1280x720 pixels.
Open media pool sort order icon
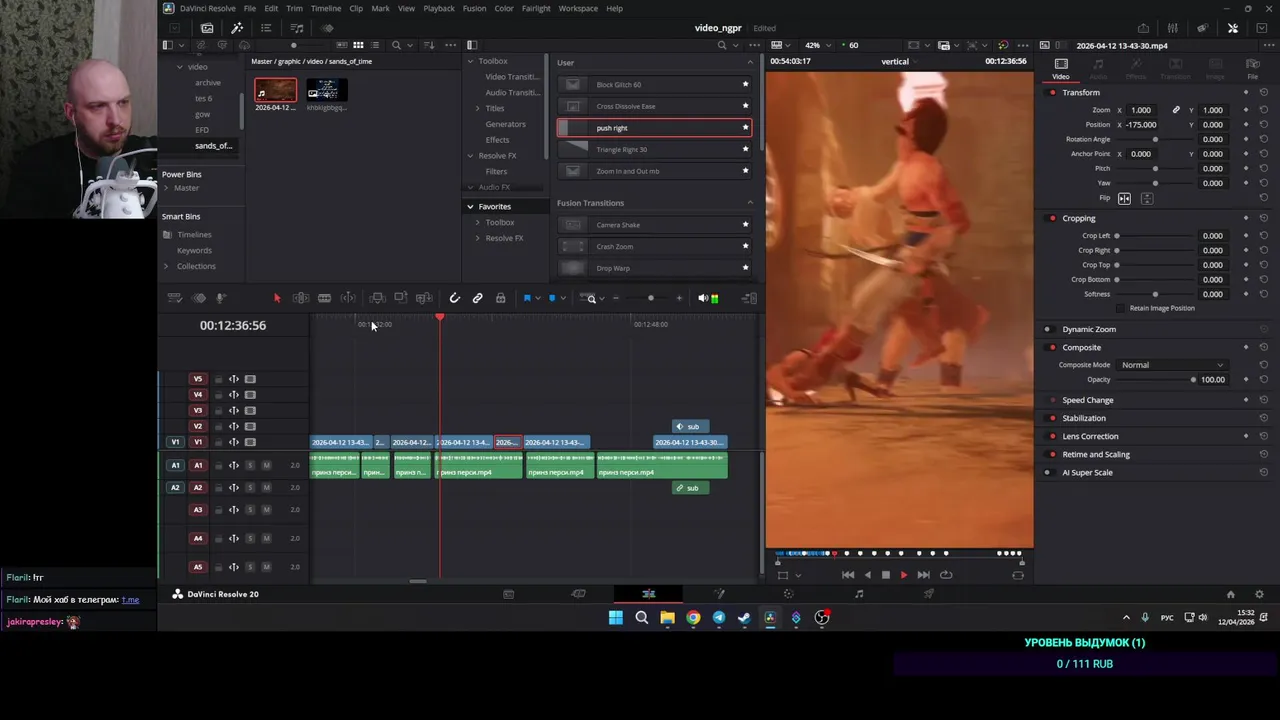pyautogui.click(x=431, y=45)
